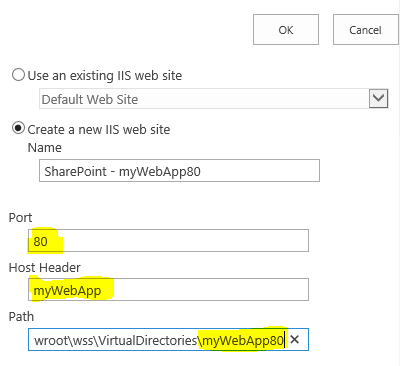Focus the IIS web site Name field

pos(179,171)
